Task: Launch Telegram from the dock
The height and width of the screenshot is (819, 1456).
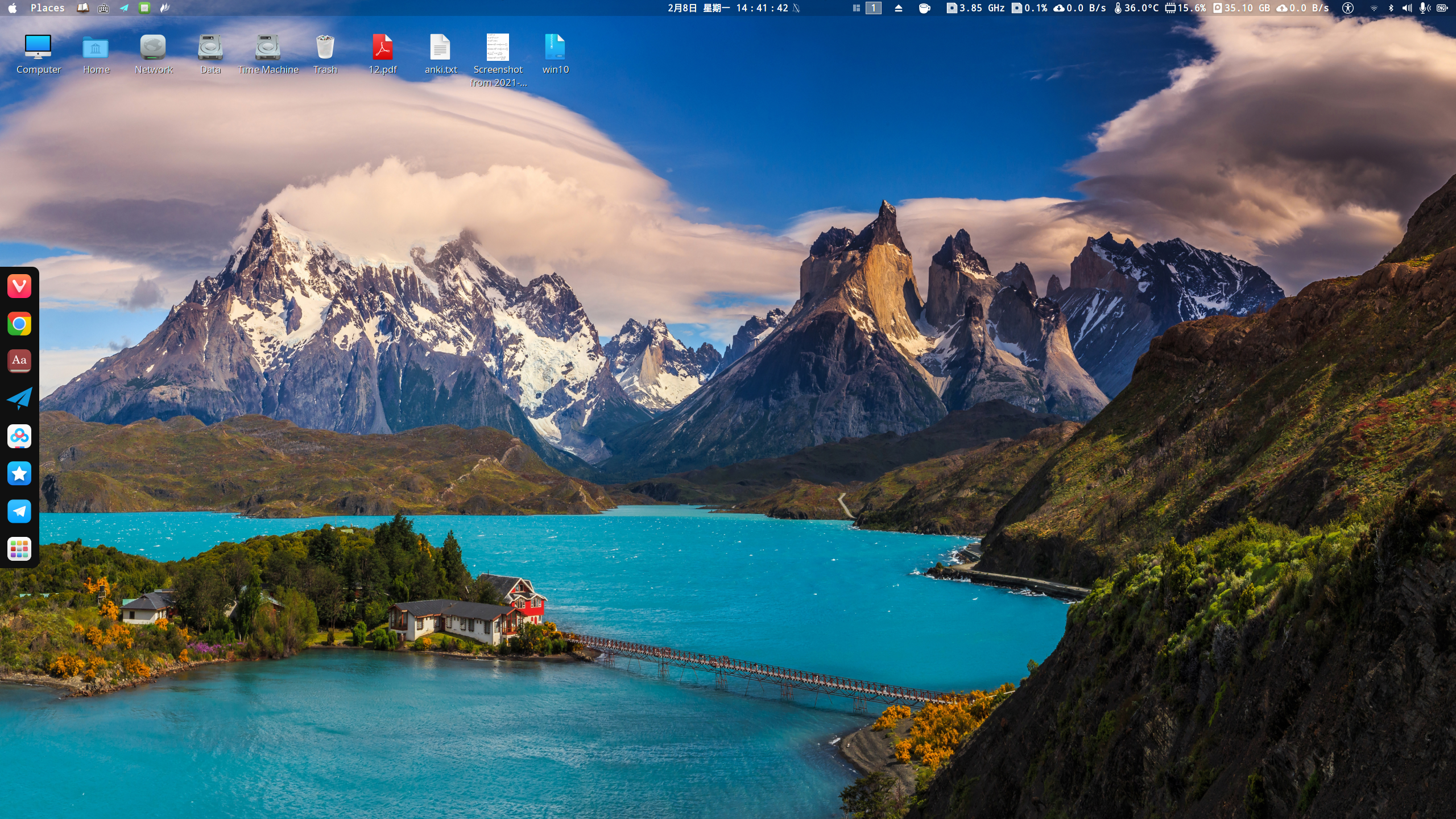Action: [19, 511]
